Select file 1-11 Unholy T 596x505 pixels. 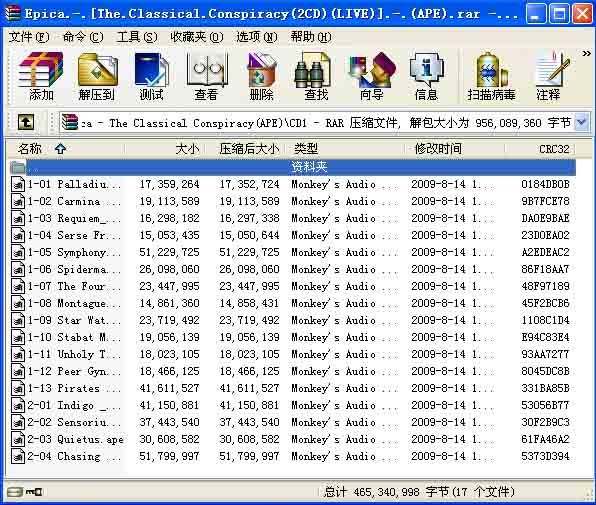(x=74, y=355)
